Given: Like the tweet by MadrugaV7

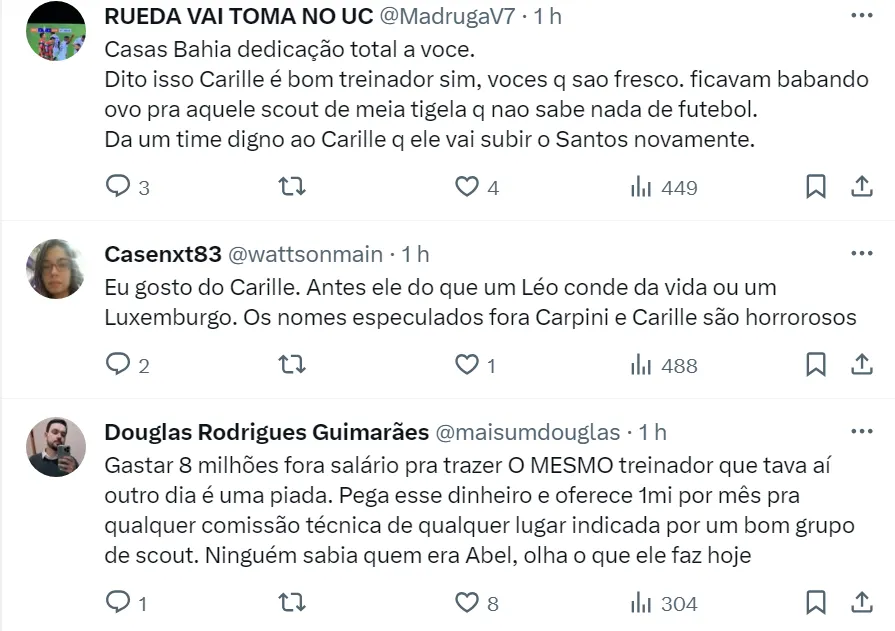Looking at the screenshot, I should coord(467,187).
